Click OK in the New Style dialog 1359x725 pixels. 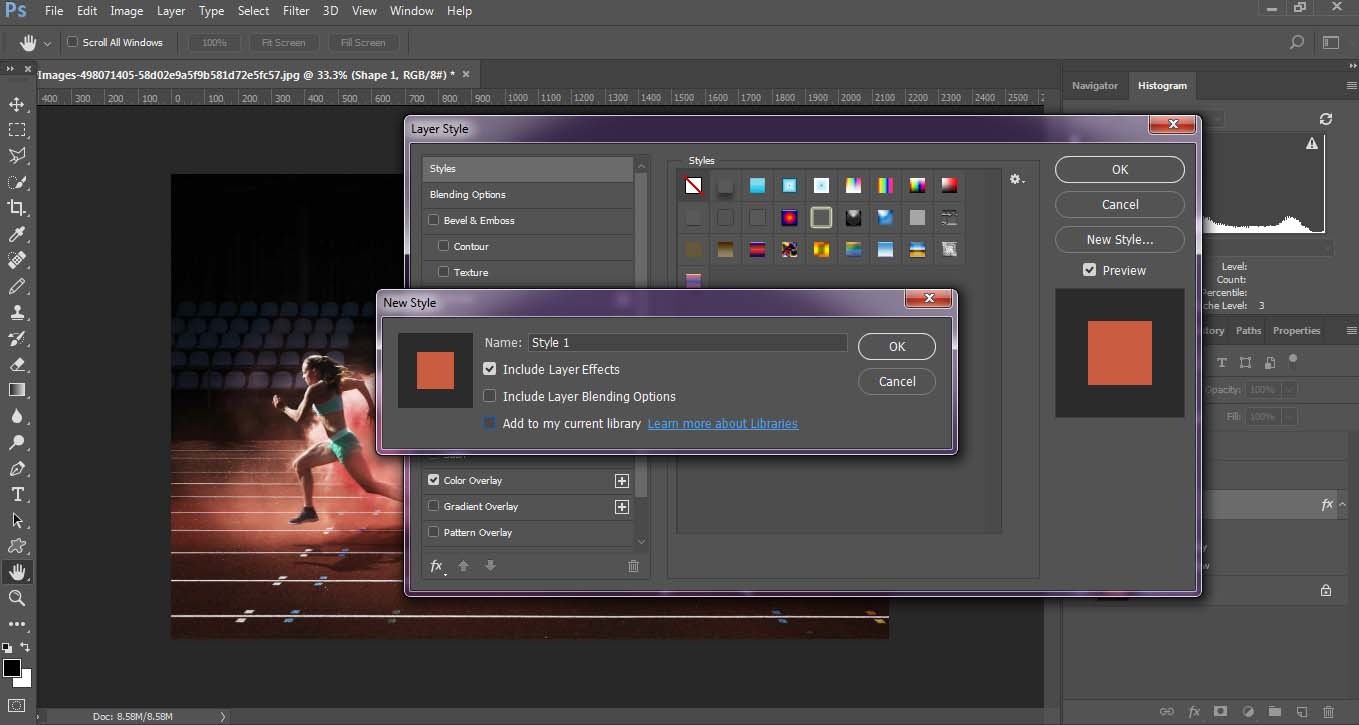point(897,346)
